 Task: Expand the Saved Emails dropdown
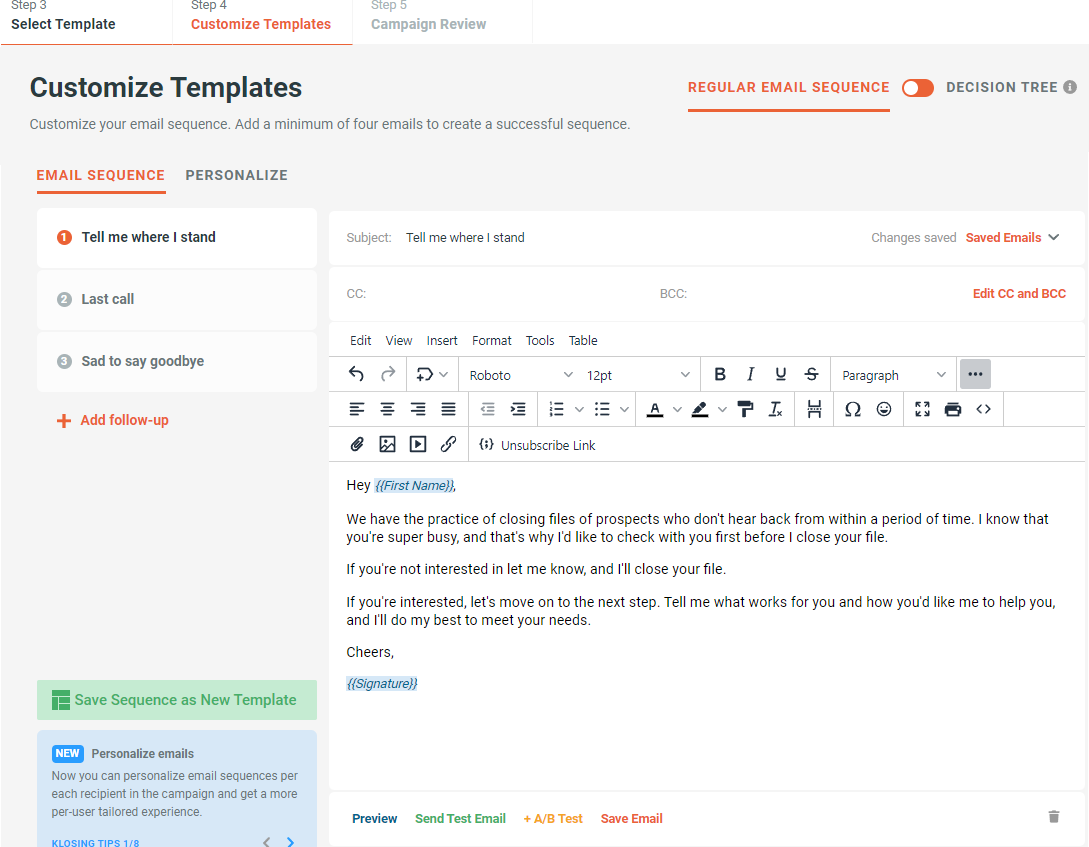[x=1013, y=237]
